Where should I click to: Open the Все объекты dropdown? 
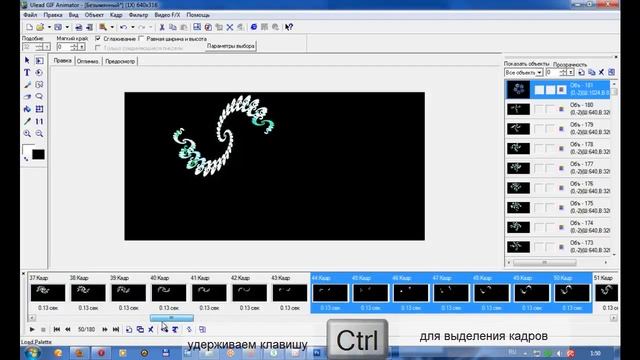pos(539,73)
